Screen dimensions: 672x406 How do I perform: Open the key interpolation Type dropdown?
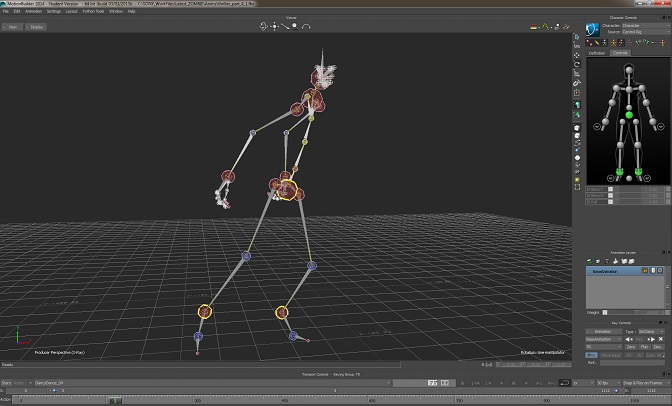tap(651, 331)
